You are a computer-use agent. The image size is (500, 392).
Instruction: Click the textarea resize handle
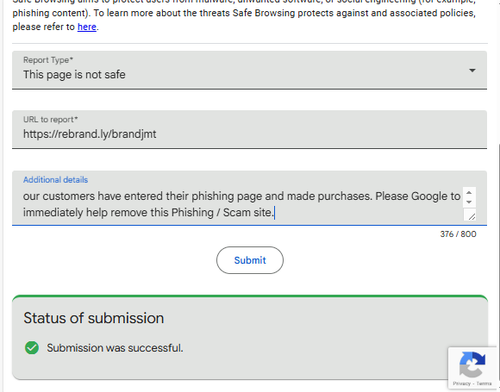pyautogui.click(x=471, y=216)
